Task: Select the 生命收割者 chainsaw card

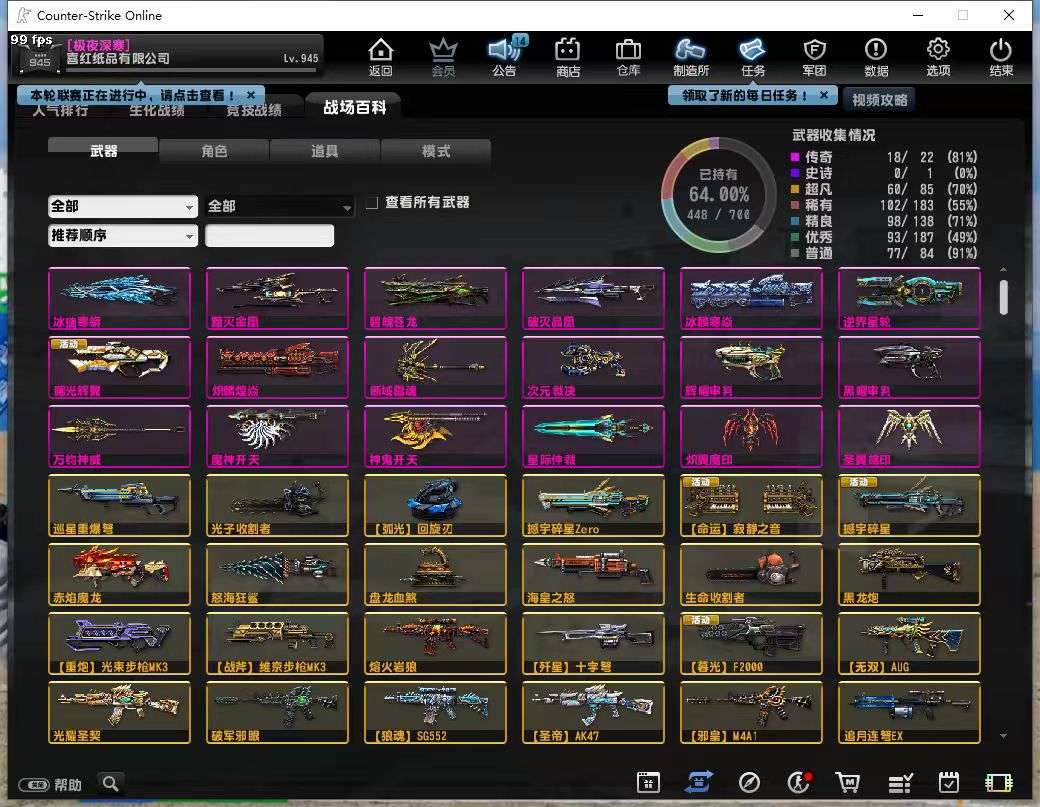Action: click(751, 574)
